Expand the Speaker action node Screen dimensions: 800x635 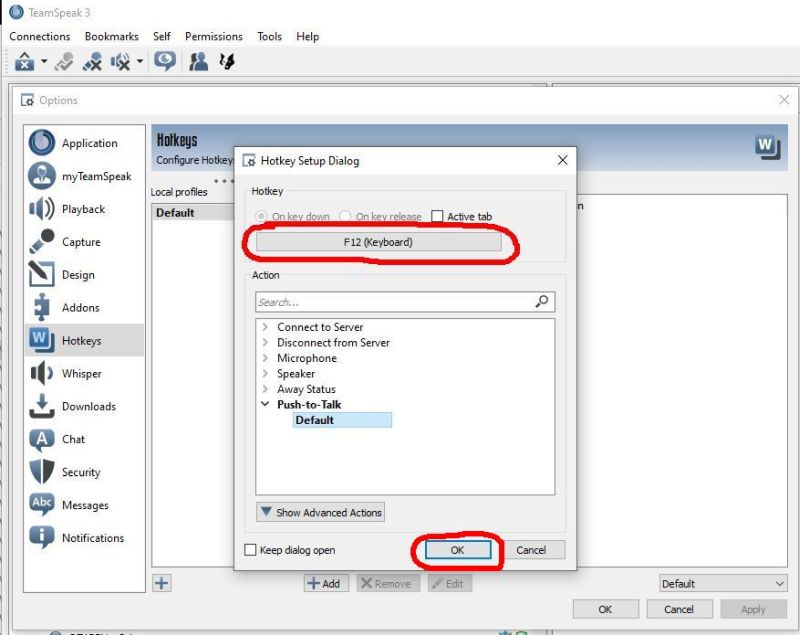265,373
